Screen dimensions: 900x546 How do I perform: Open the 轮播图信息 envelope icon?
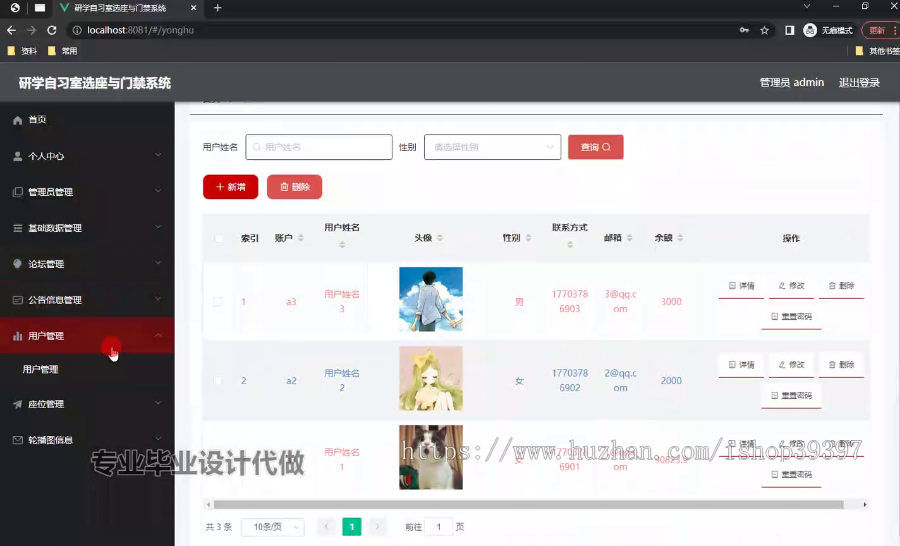(17, 440)
